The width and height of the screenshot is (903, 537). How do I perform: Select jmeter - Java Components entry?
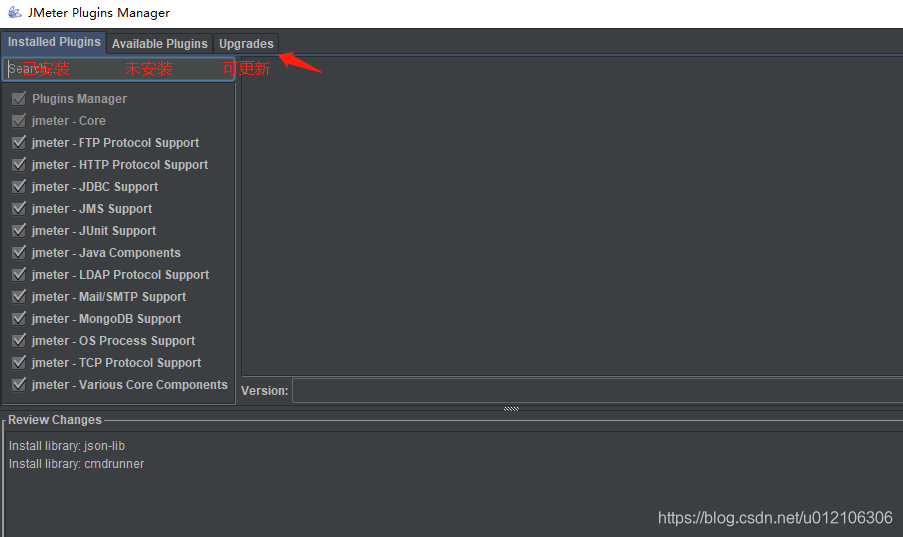point(106,252)
